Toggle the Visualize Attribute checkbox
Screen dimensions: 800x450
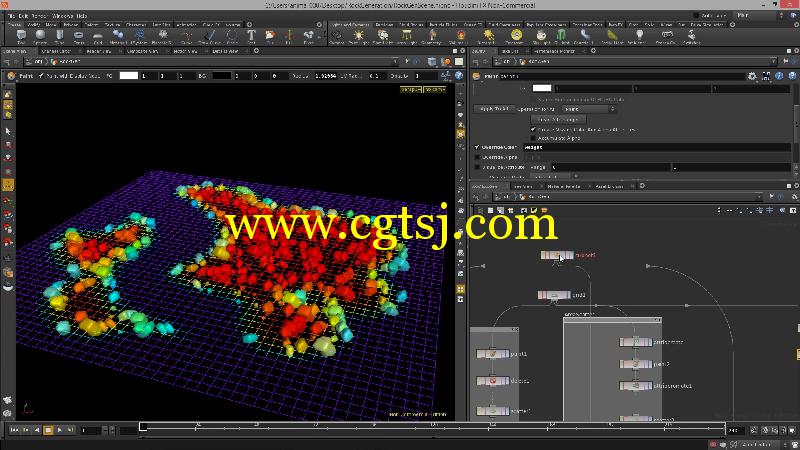point(478,167)
